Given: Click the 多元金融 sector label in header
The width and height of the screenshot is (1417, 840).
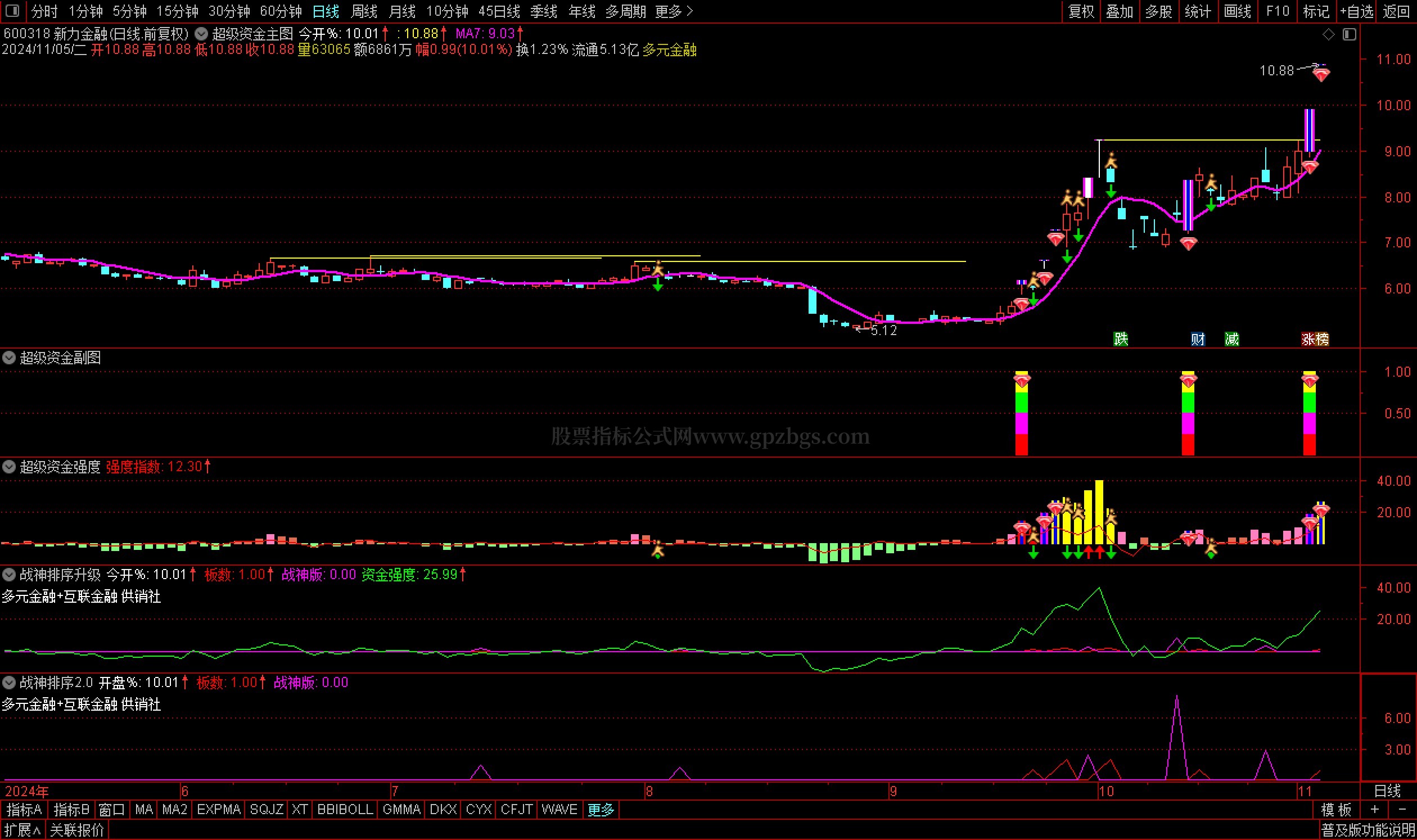Looking at the screenshot, I should 669,50.
